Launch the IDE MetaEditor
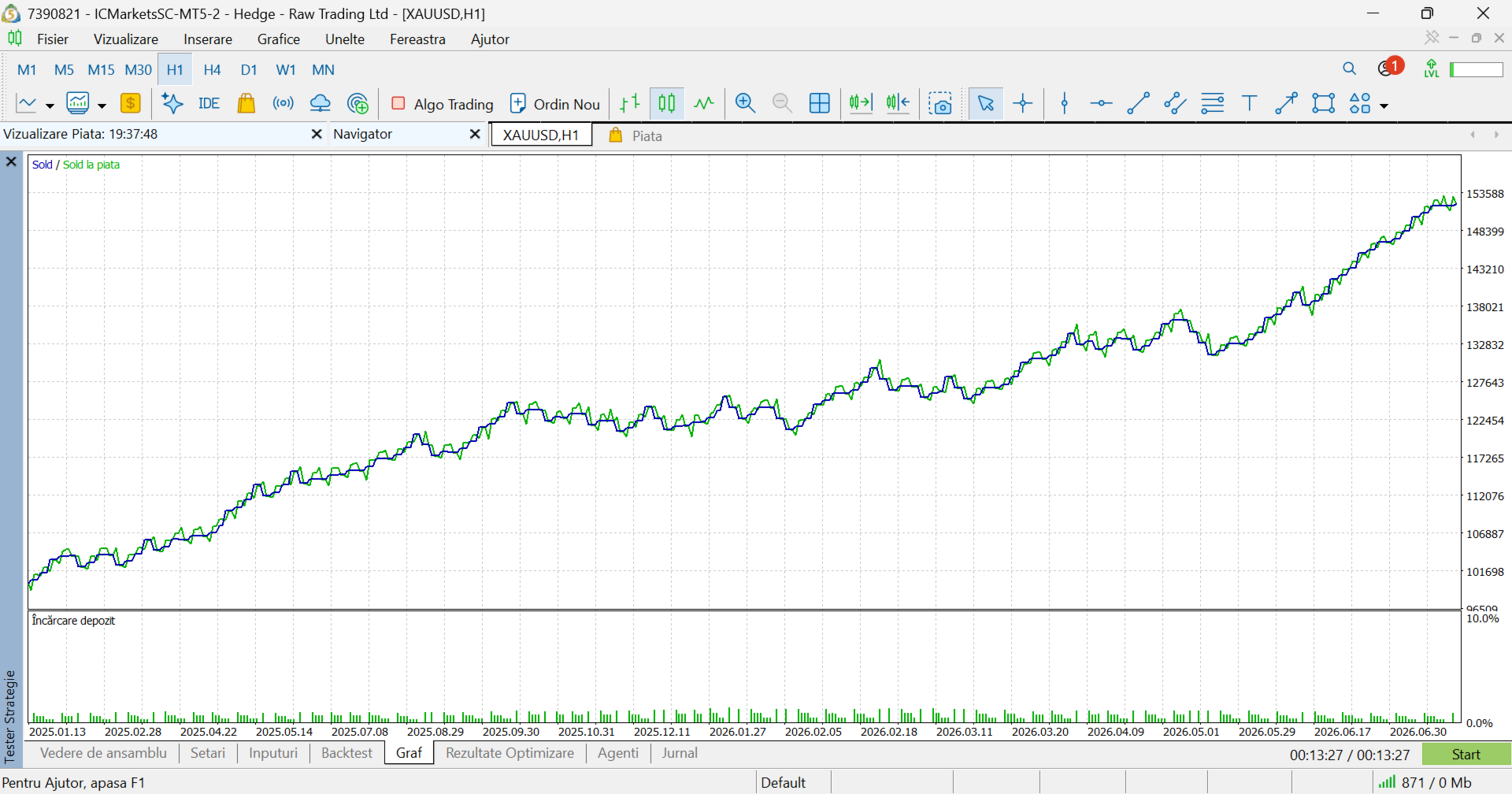1512x794 pixels. (209, 103)
